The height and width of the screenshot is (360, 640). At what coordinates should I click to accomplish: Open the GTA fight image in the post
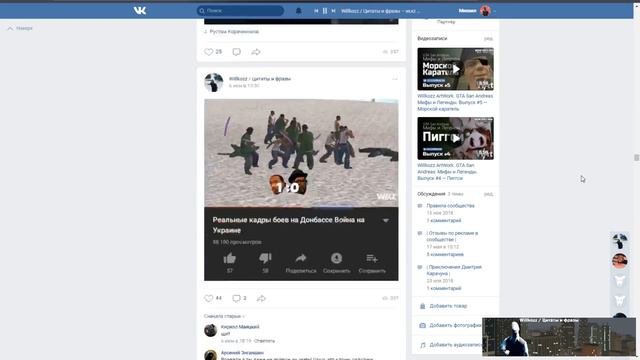click(x=301, y=153)
